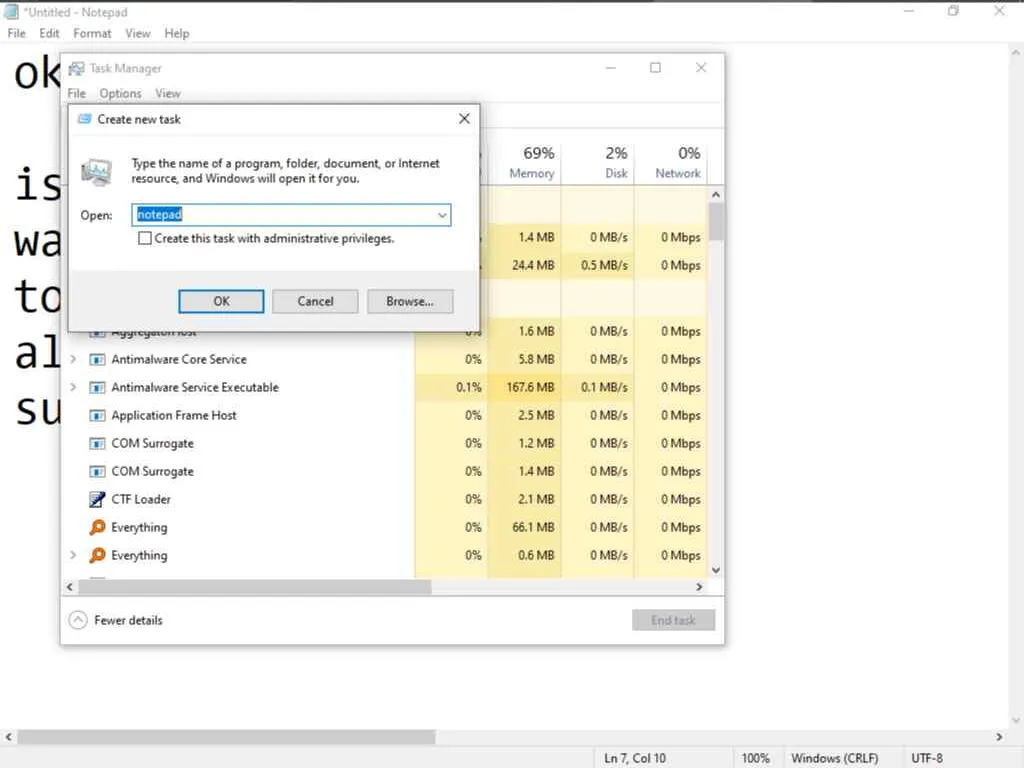1024x768 pixels.
Task: Click the 167.6 MB memory value
Action: (530, 388)
